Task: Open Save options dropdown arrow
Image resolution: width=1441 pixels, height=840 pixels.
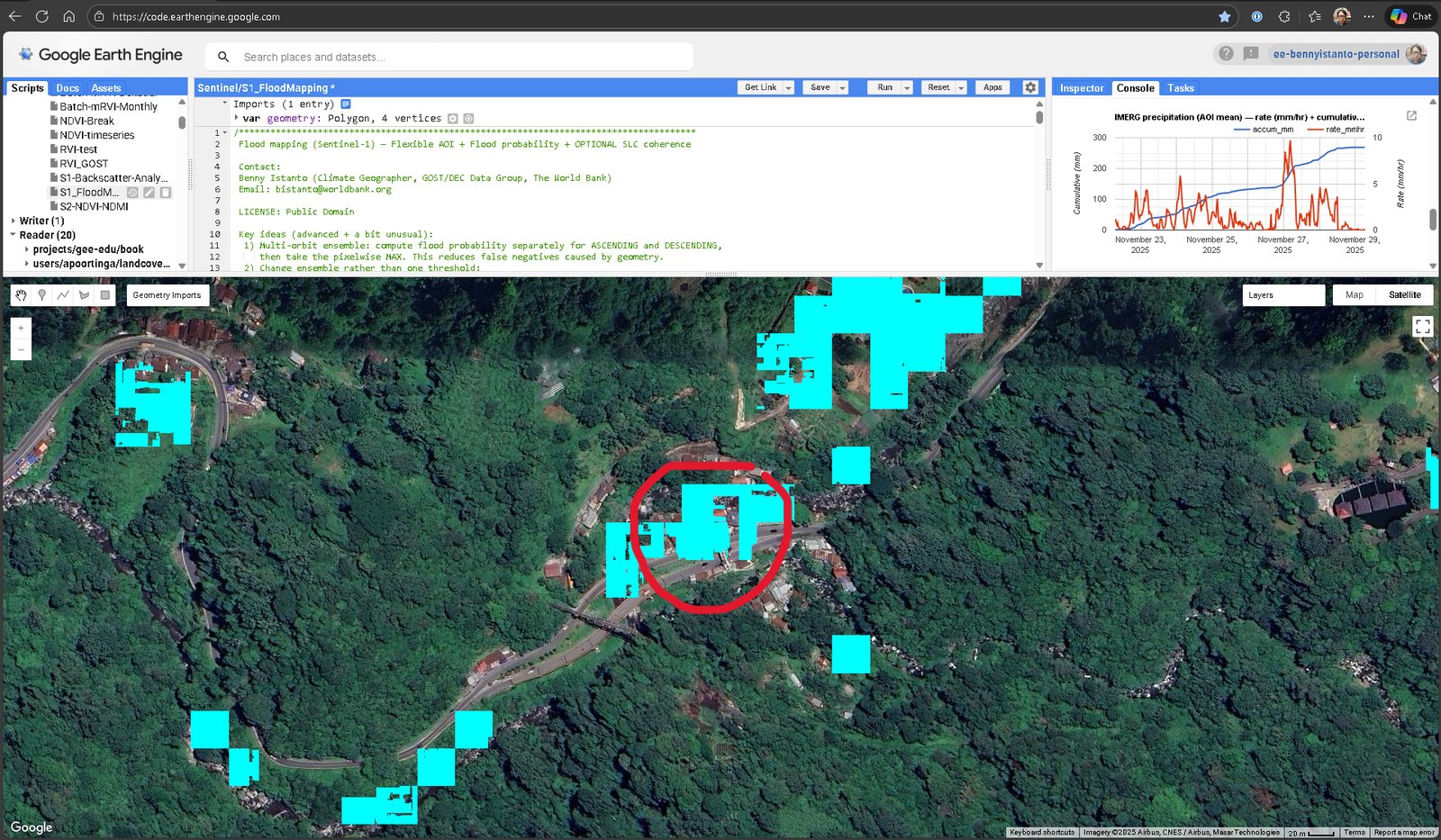Action: pyautogui.click(x=842, y=88)
